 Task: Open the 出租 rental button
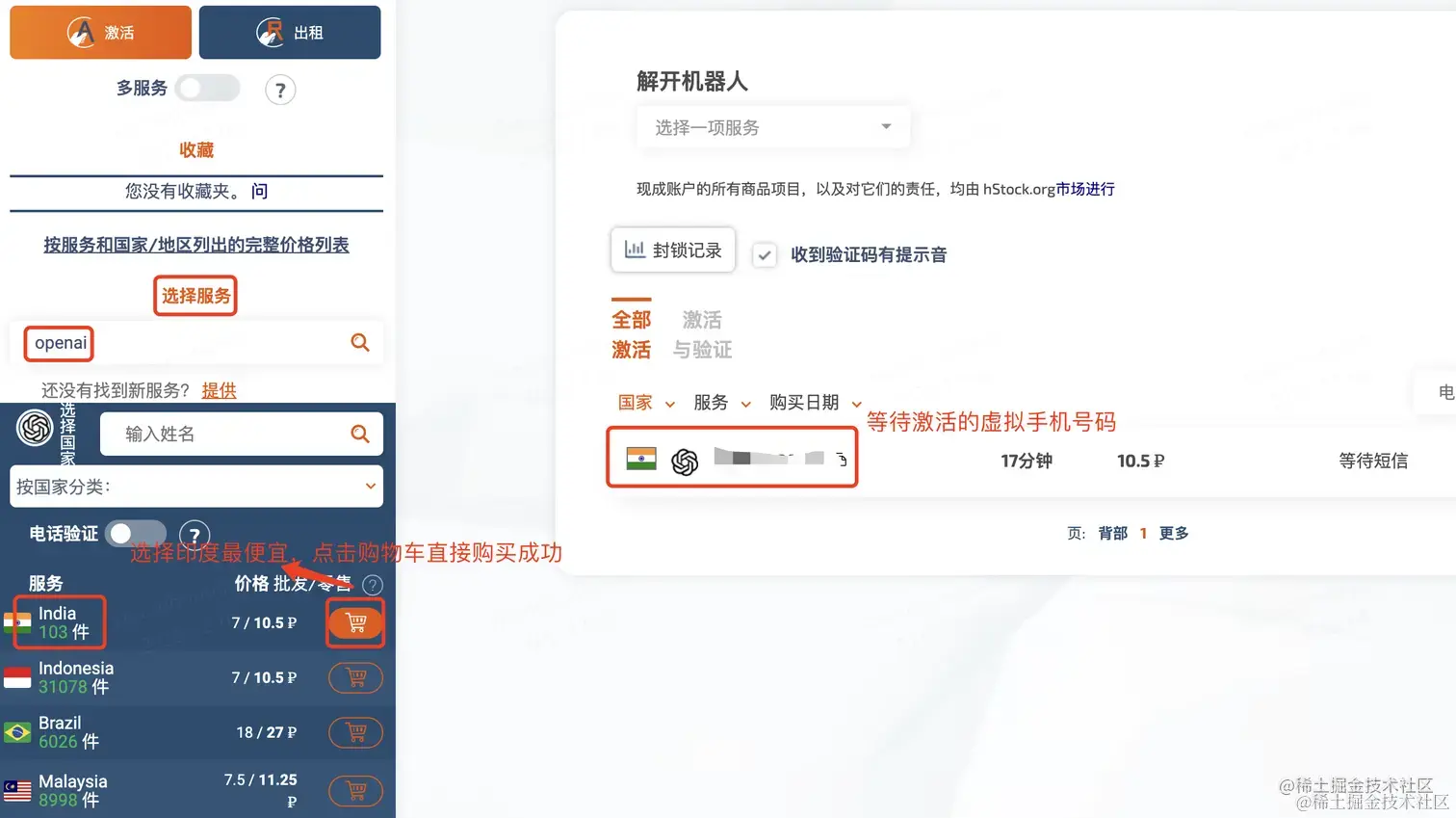[290, 32]
